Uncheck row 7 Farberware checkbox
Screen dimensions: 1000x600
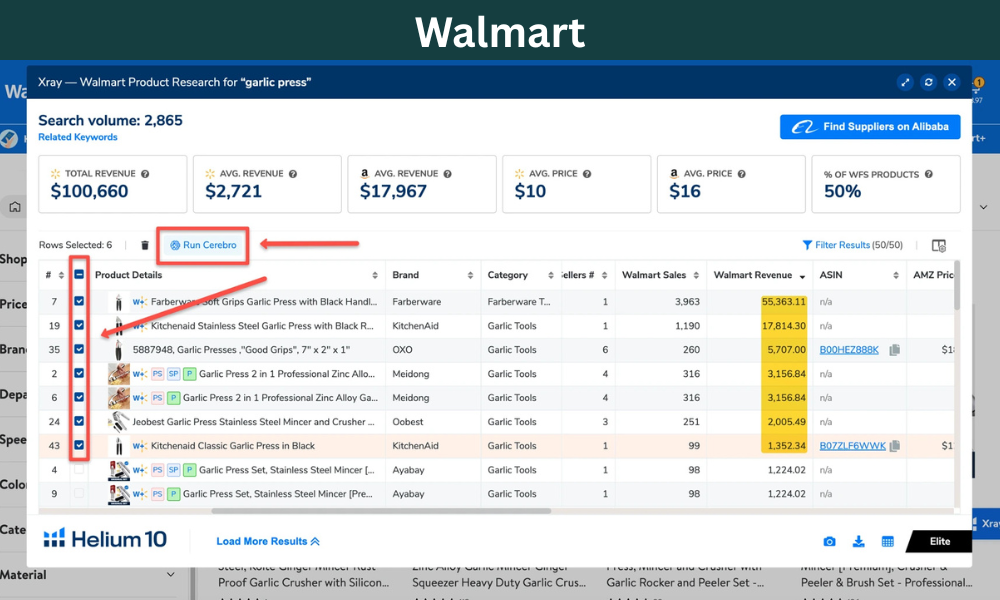coord(79,301)
